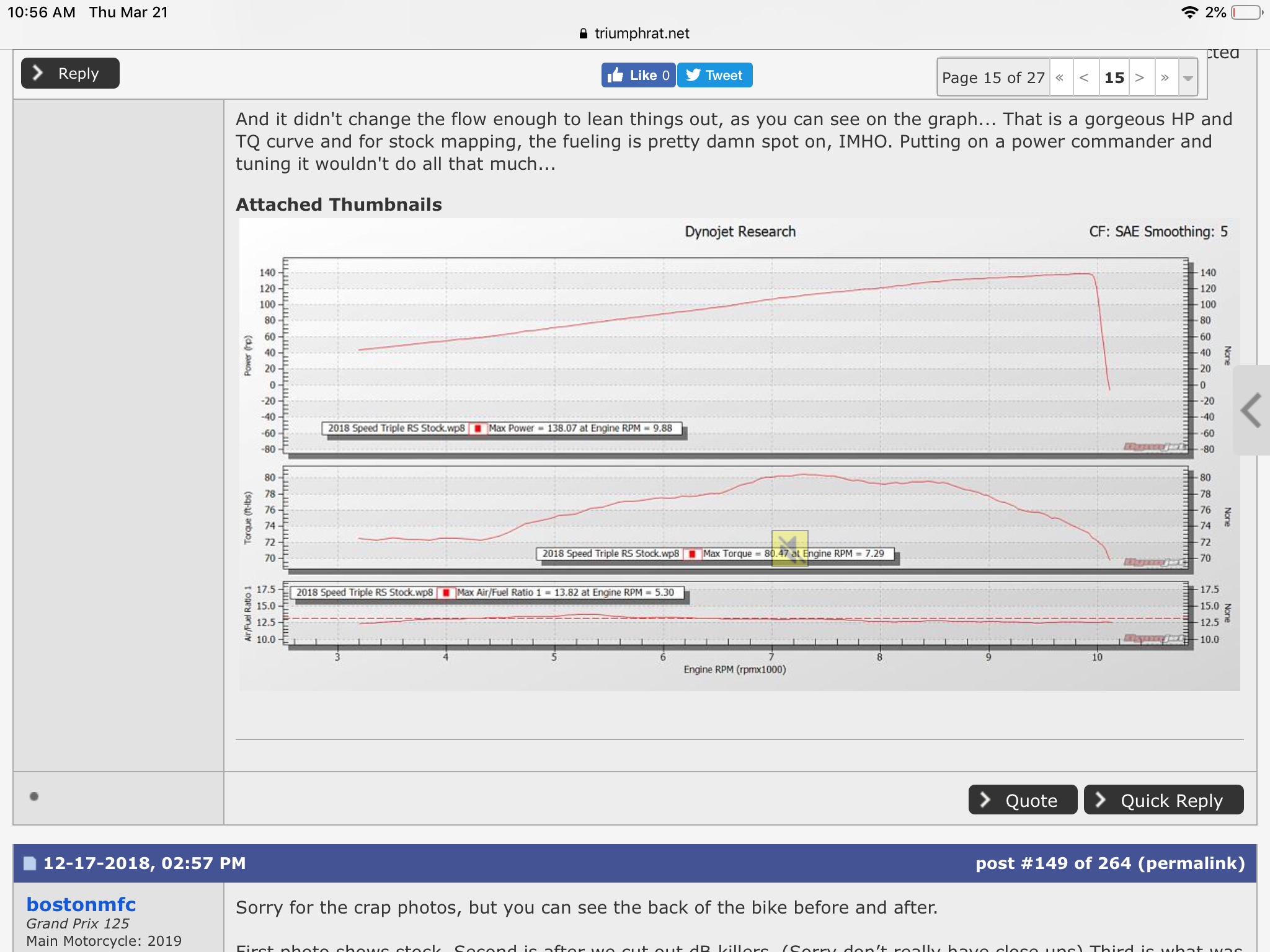The image size is (1270, 952).
Task: Open the side panel chevron
Action: click(1251, 410)
